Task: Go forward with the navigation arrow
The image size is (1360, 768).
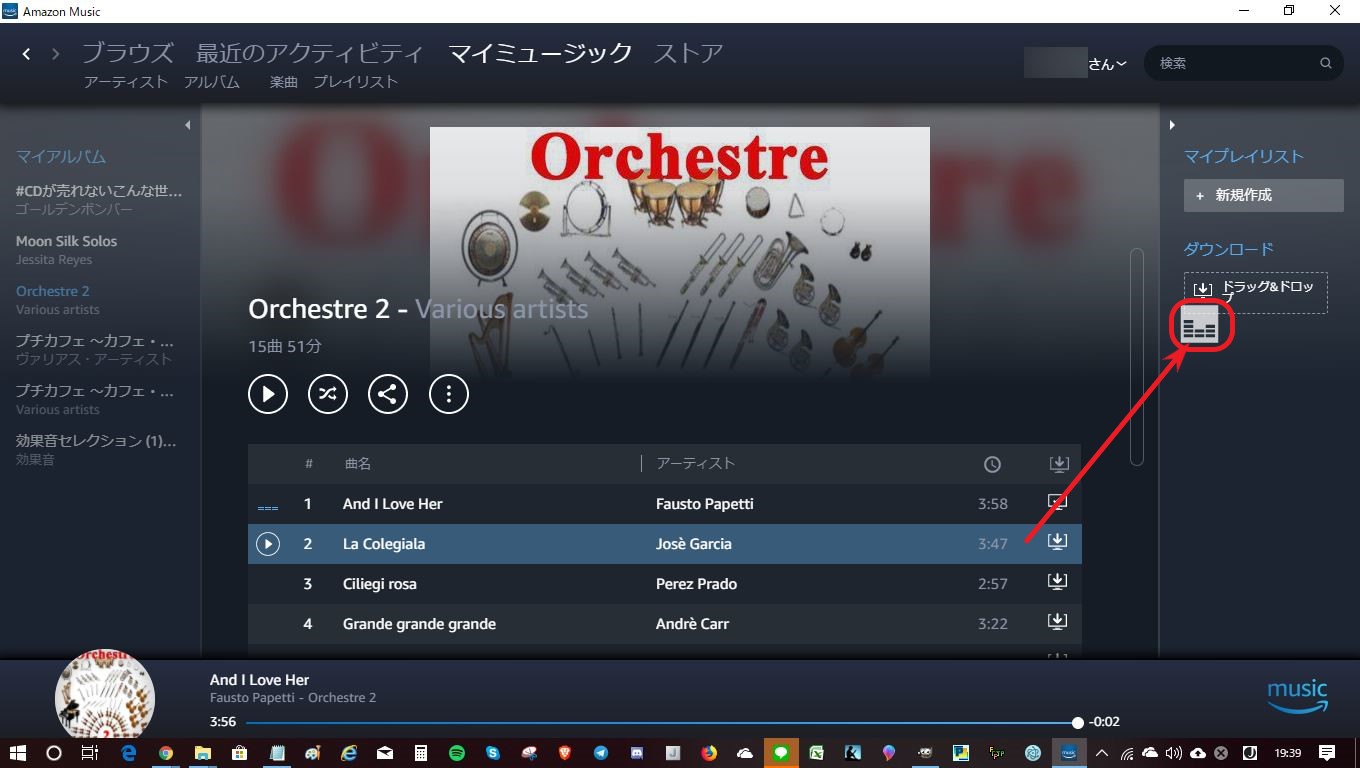Action: (56, 54)
